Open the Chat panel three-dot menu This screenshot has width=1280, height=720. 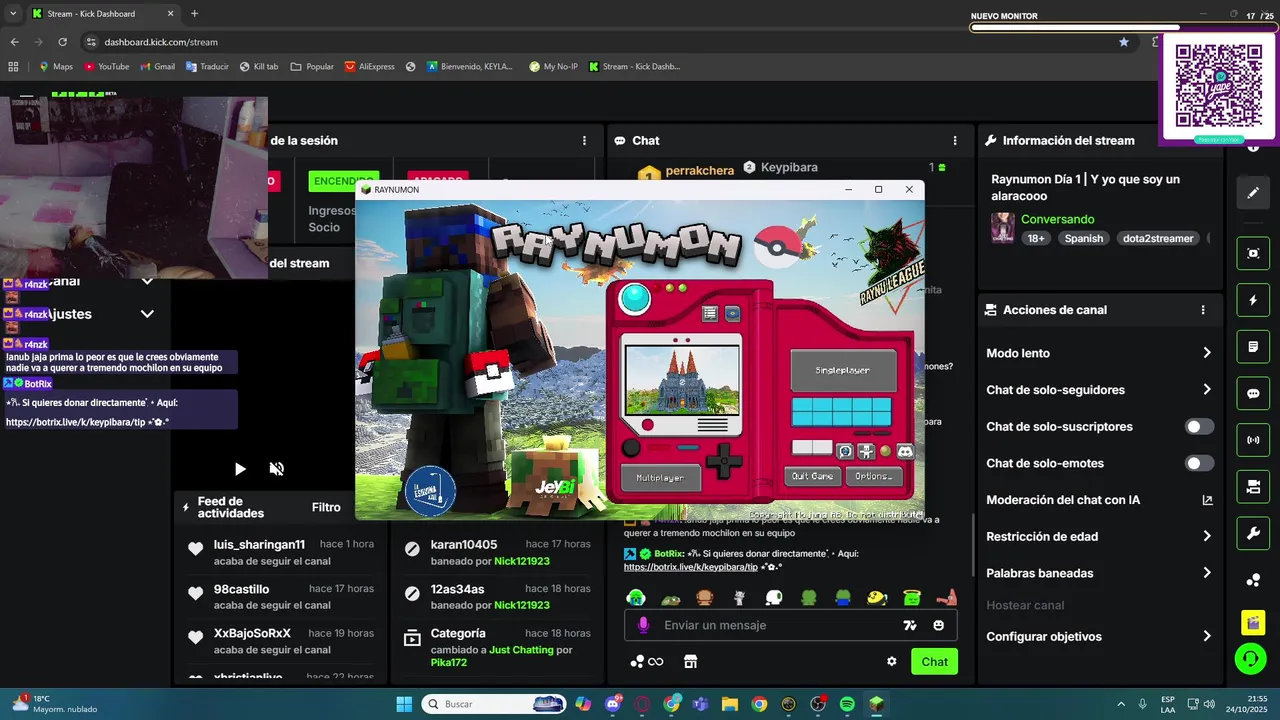(955, 141)
